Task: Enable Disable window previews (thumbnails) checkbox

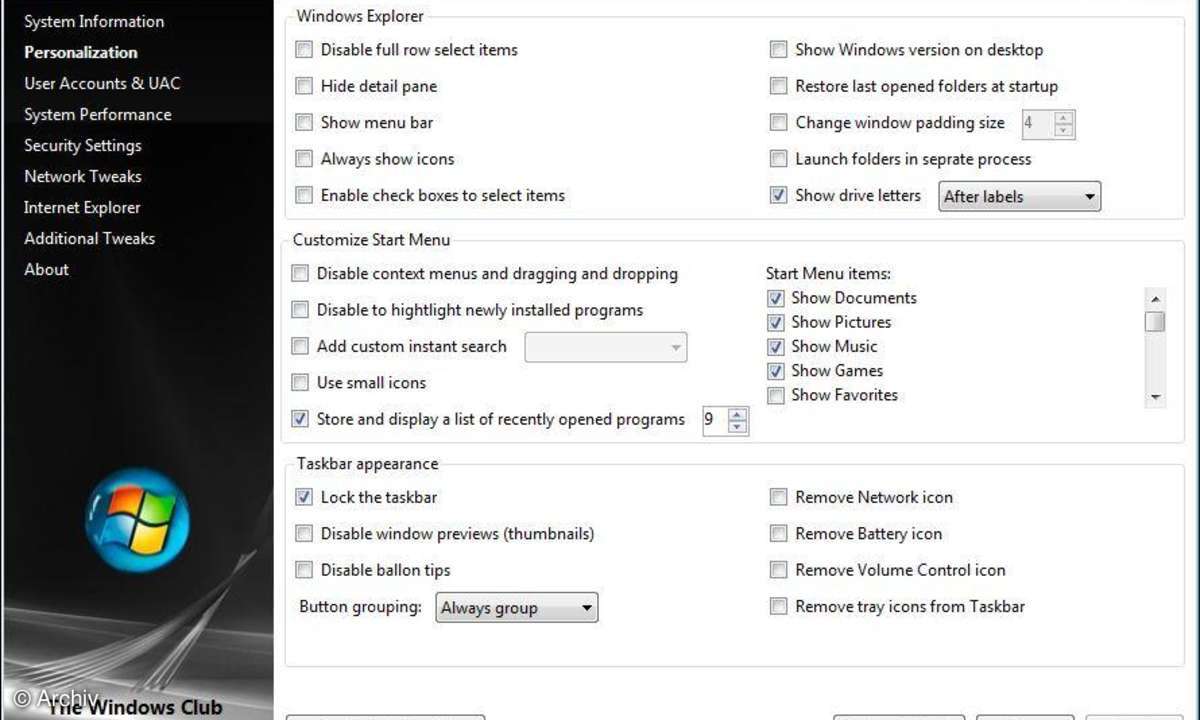Action: coord(304,534)
